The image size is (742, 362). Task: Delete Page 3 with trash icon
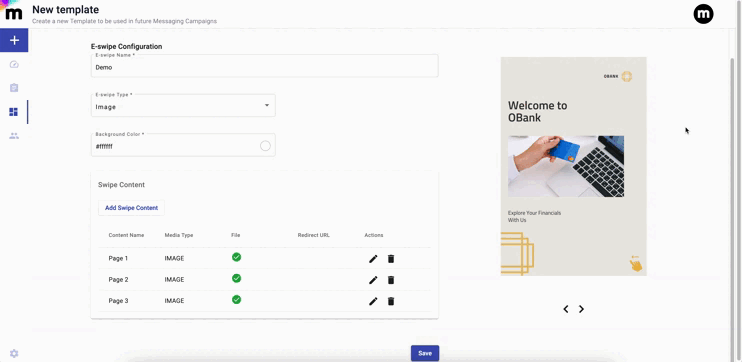pyautogui.click(x=391, y=301)
